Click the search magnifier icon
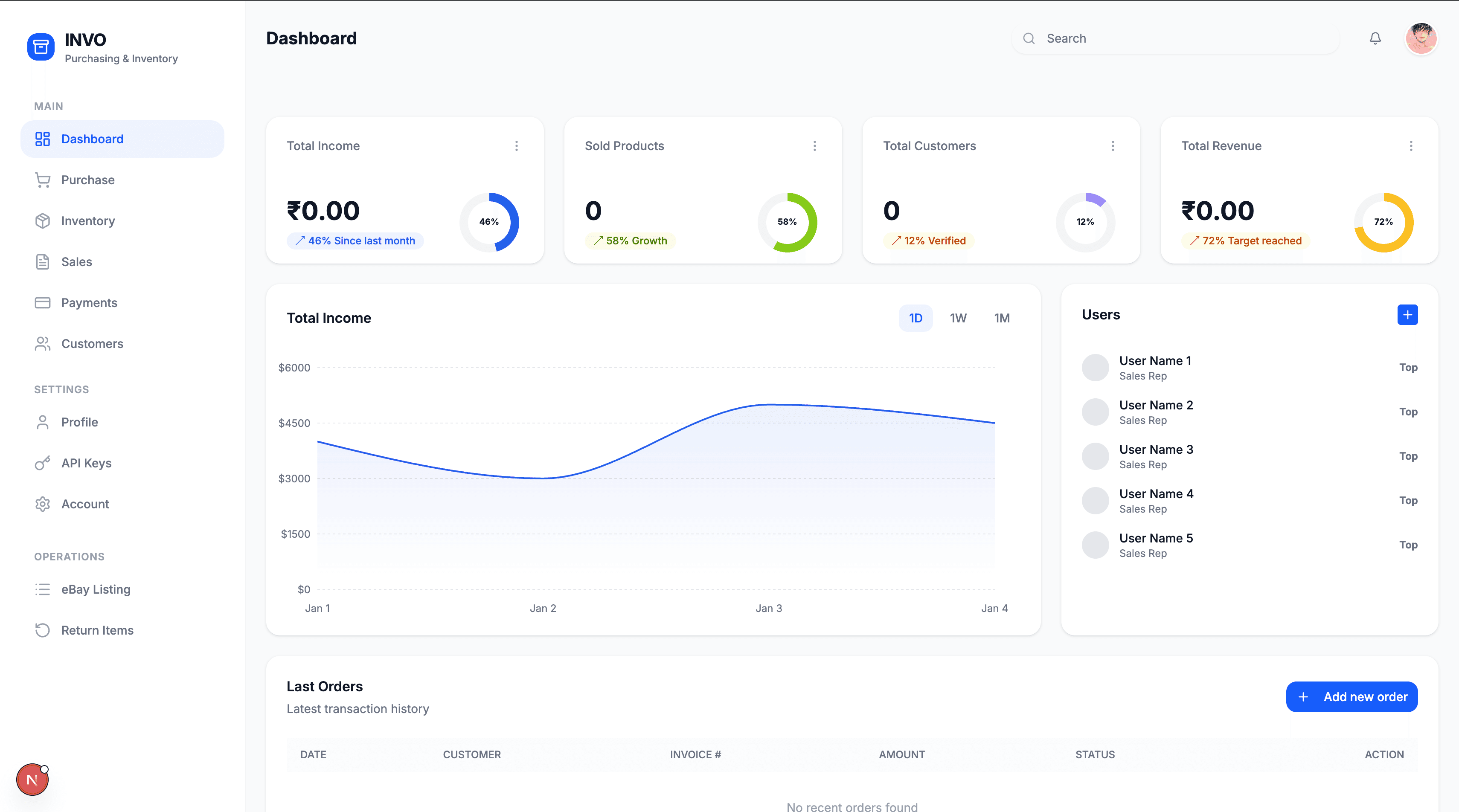Image resolution: width=1459 pixels, height=812 pixels. click(x=1029, y=38)
